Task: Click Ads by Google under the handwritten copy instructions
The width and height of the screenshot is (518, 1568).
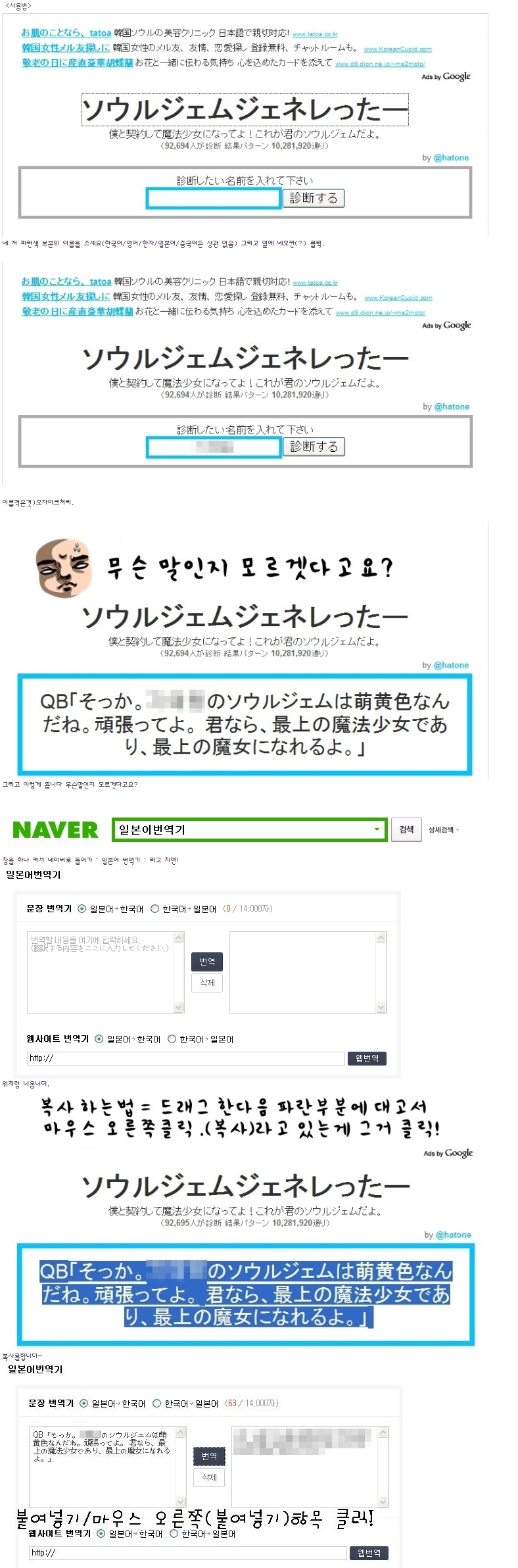Action: [448, 1153]
